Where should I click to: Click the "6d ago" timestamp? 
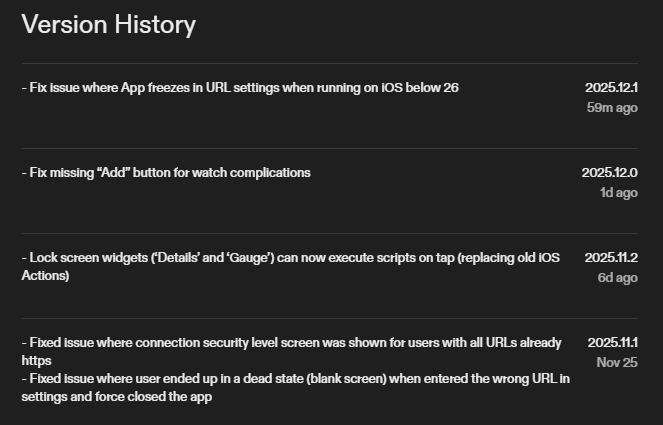tap(618, 277)
